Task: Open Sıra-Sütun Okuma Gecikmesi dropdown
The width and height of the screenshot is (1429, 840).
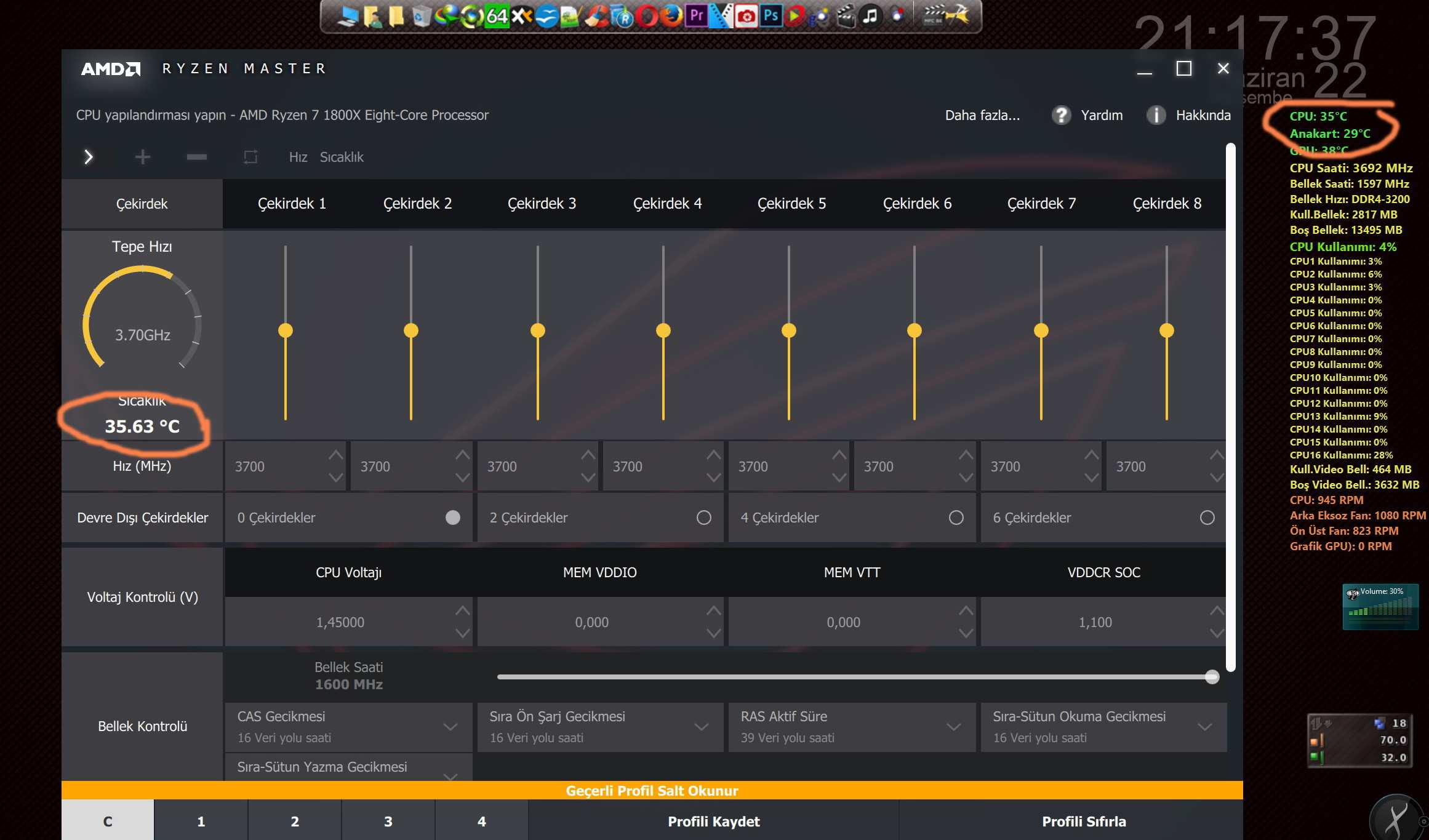Action: pos(1103,727)
